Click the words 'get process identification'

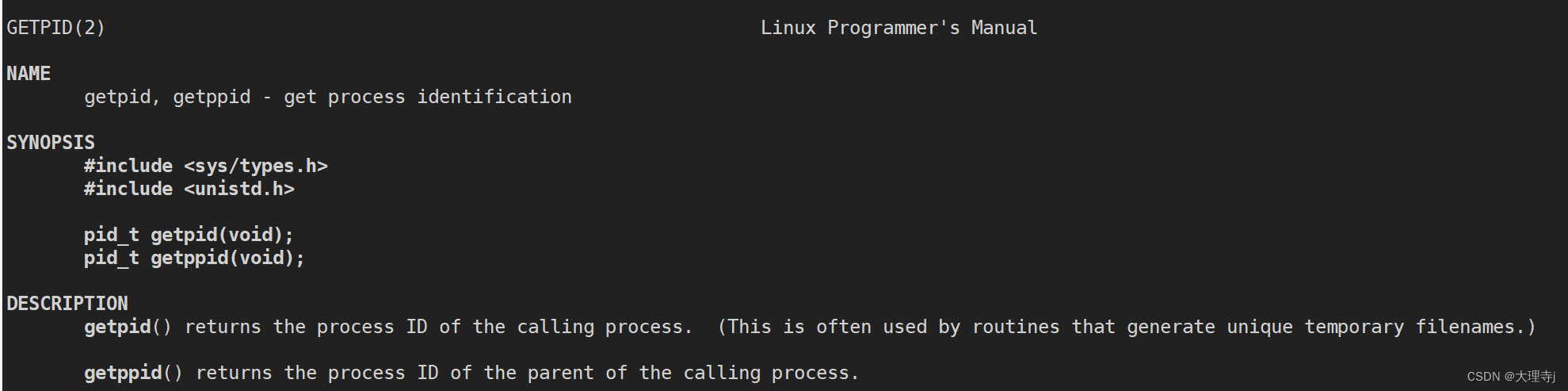[x=428, y=97]
